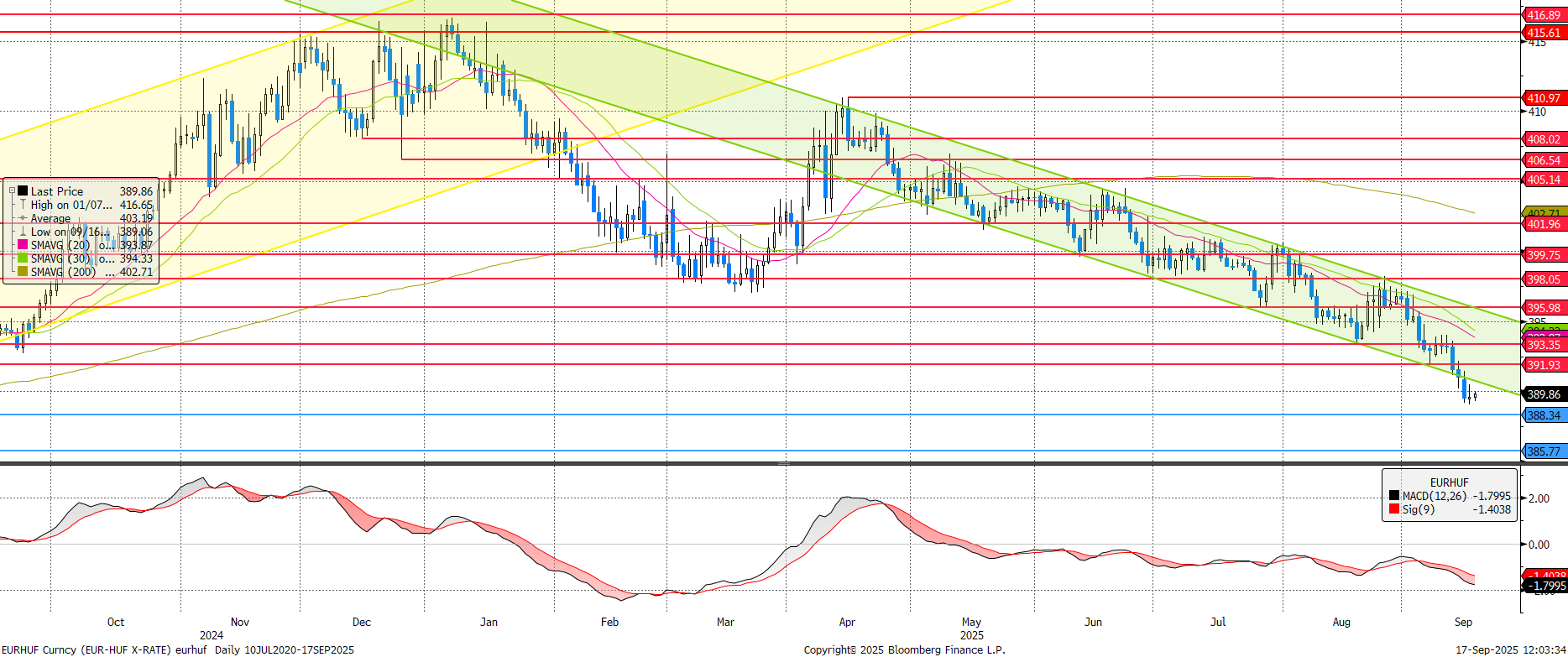
Task: Click the blue 385.77 support level tag
Action: [1544, 451]
